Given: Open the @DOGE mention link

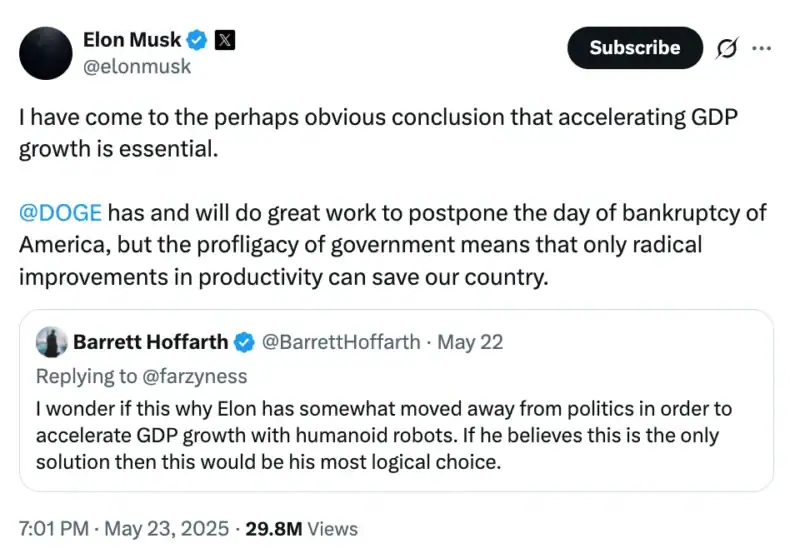Looking at the screenshot, I should tap(60, 213).
